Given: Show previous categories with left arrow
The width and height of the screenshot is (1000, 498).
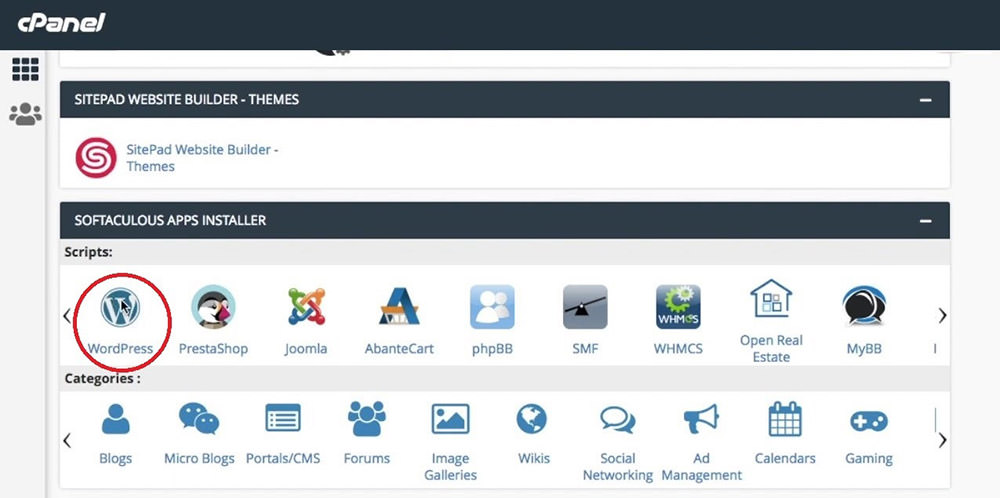Looking at the screenshot, I should [67, 440].
